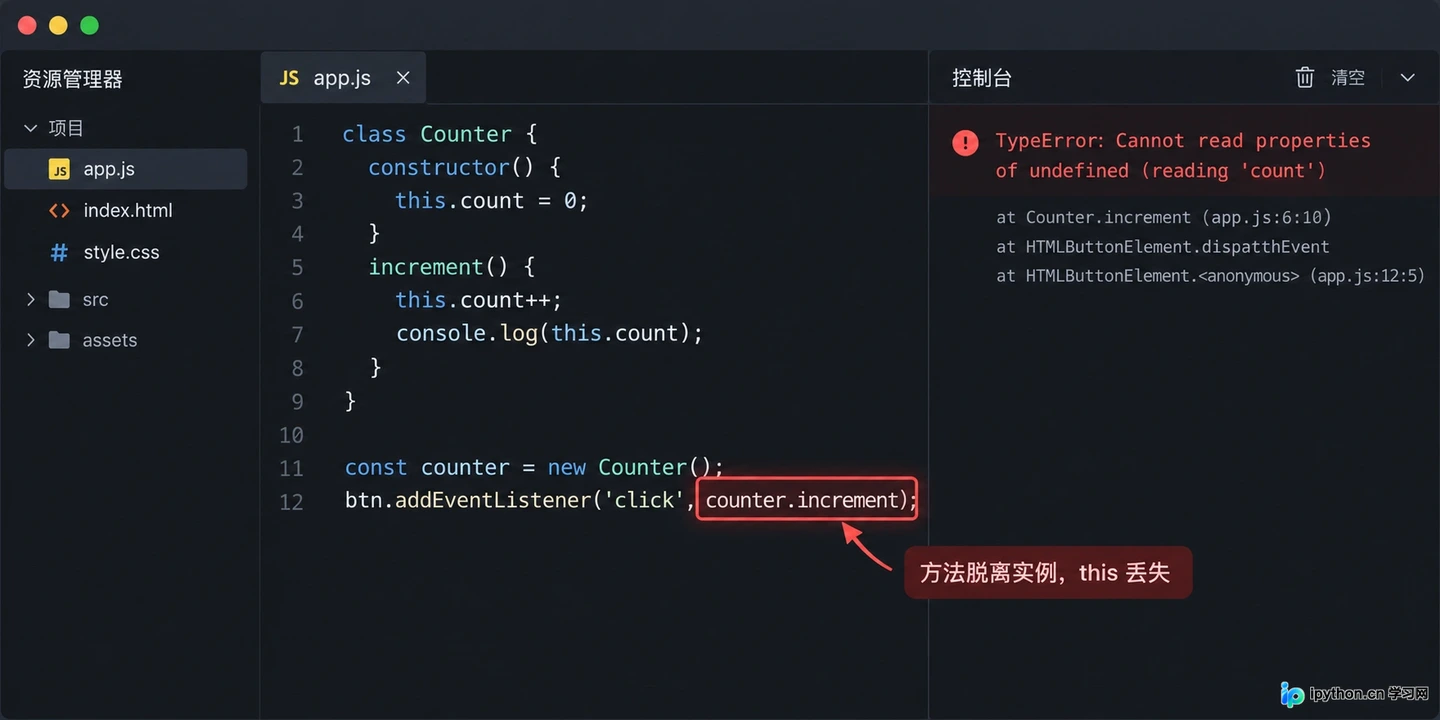Image resolution: width=1440 pixels, height=720 pixels.
Task: Open app.js in the file tree
Action: 126,169
